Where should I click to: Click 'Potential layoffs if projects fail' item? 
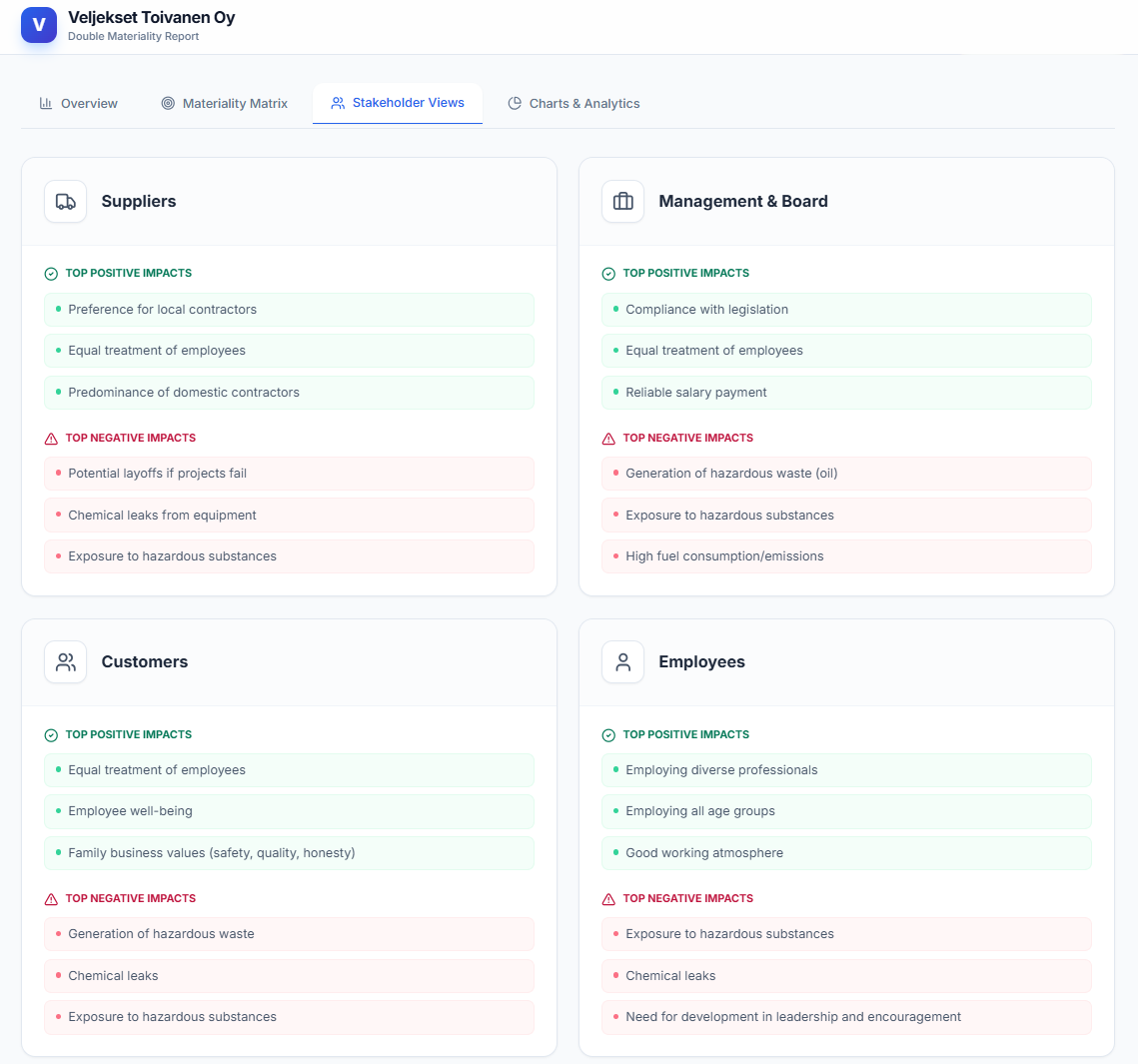[x=289, y=474]
